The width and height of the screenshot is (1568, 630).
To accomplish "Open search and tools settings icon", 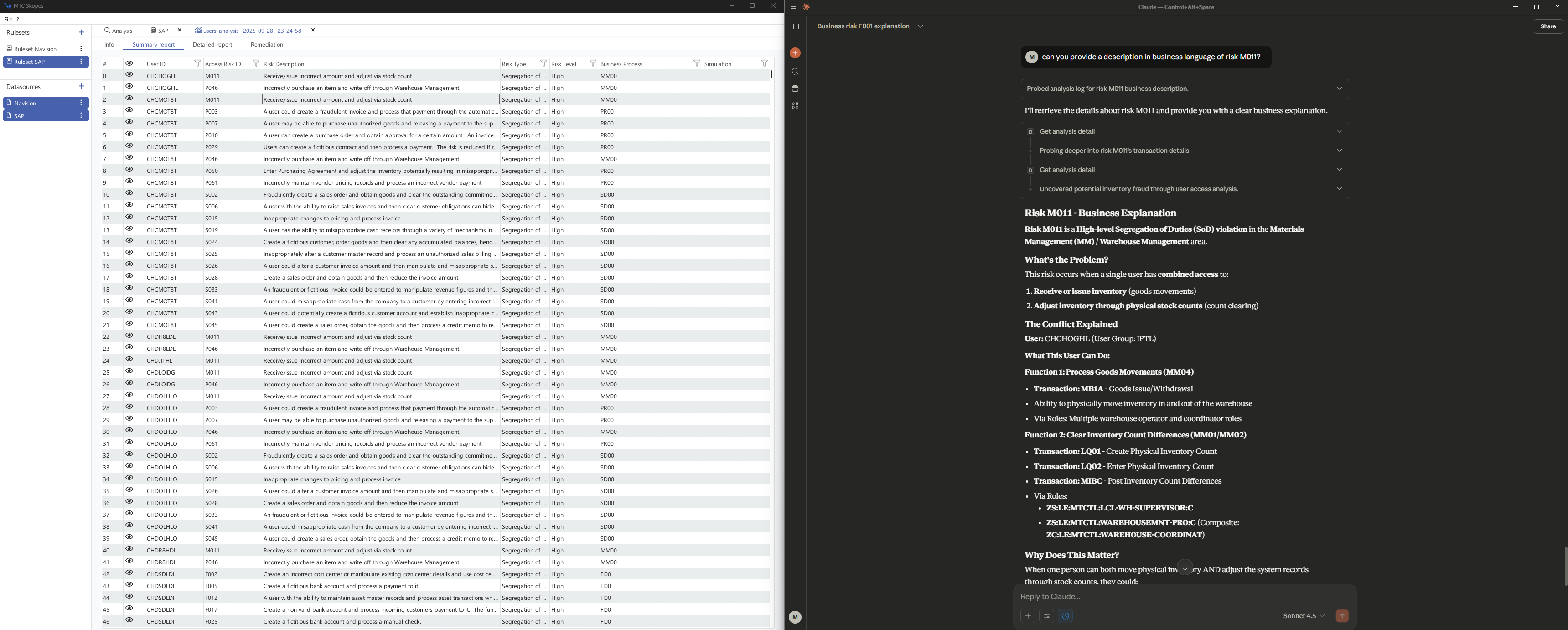I will click(x=1046, y=616).
